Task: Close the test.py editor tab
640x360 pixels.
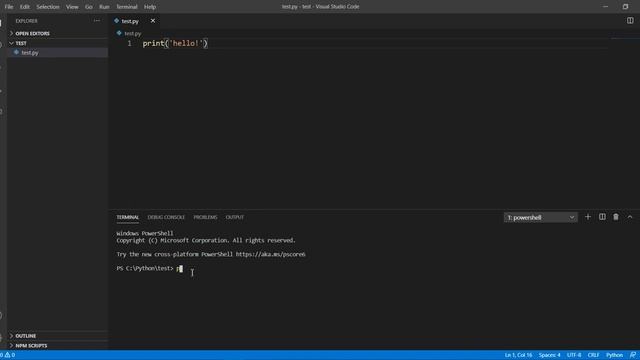Action: click(x=153, y=21)
